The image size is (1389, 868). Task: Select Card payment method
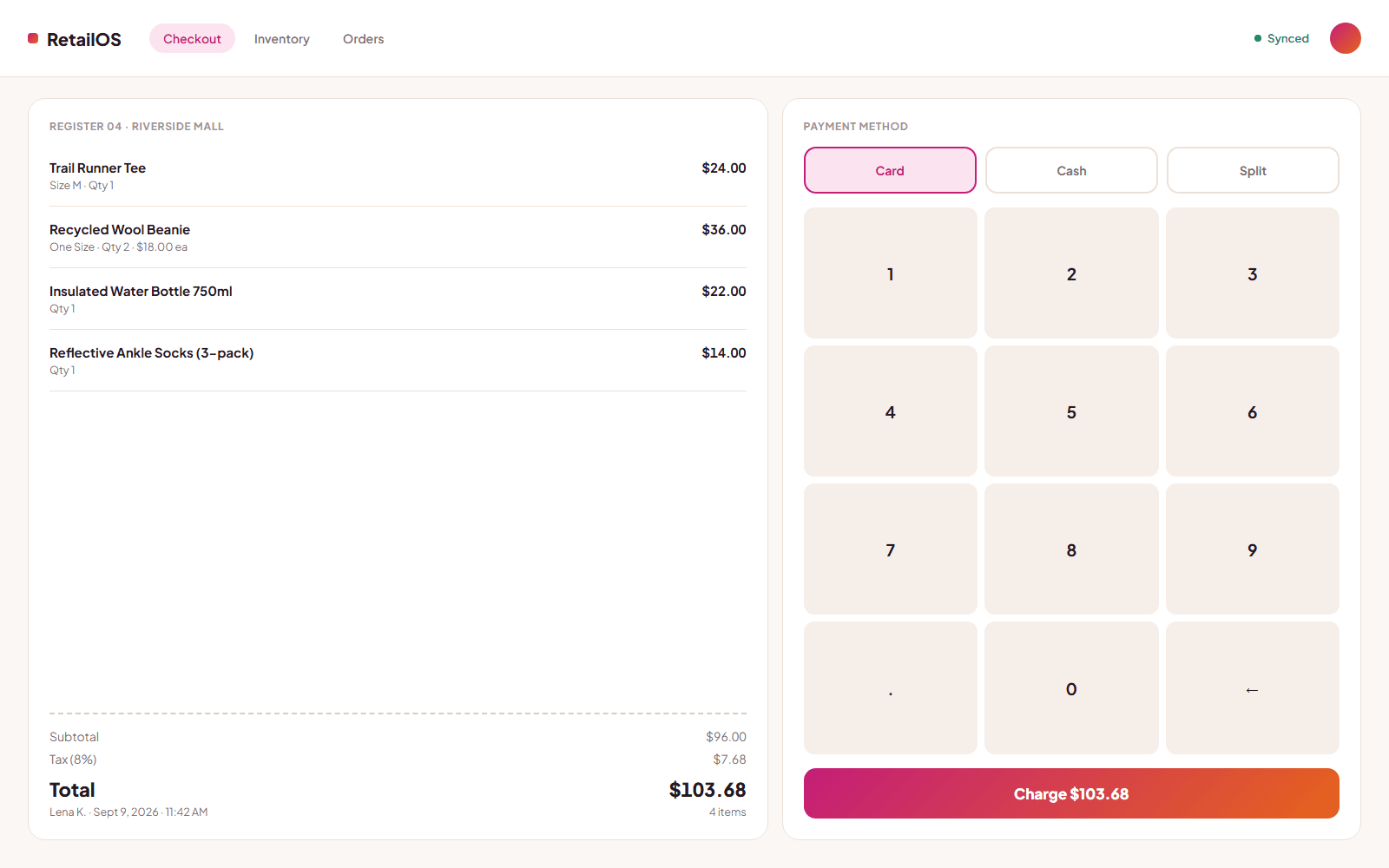(x=890, y=170)
